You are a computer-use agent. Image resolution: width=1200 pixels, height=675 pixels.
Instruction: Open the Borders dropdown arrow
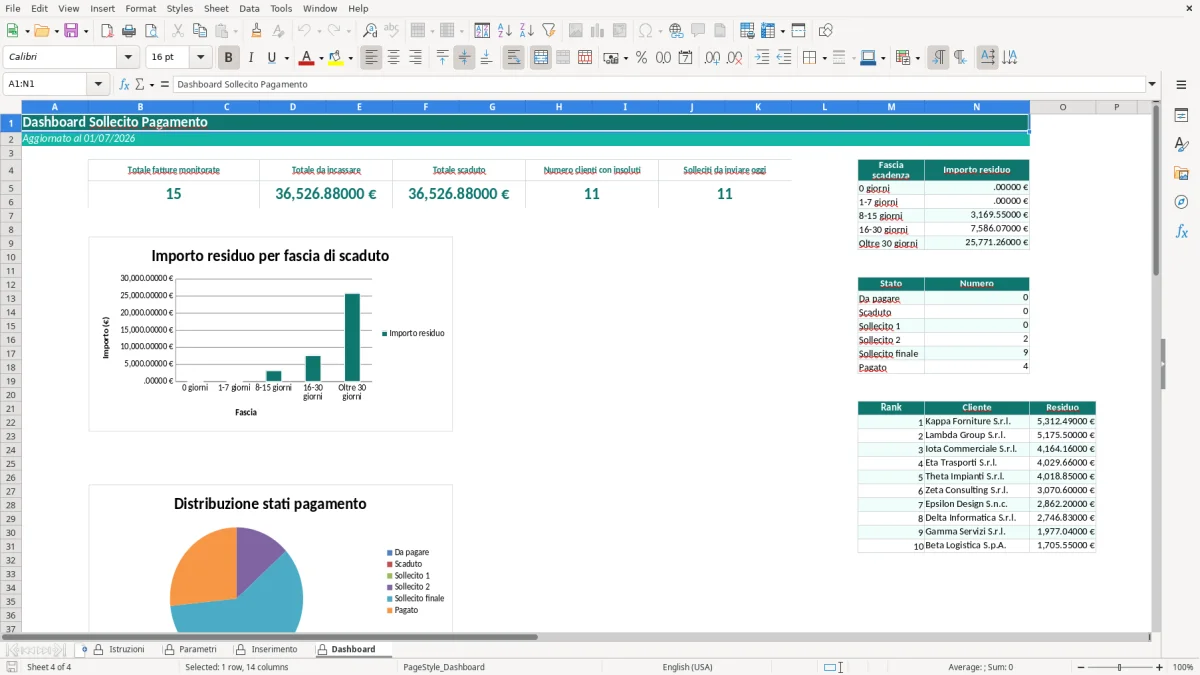(x=824, y=58)
